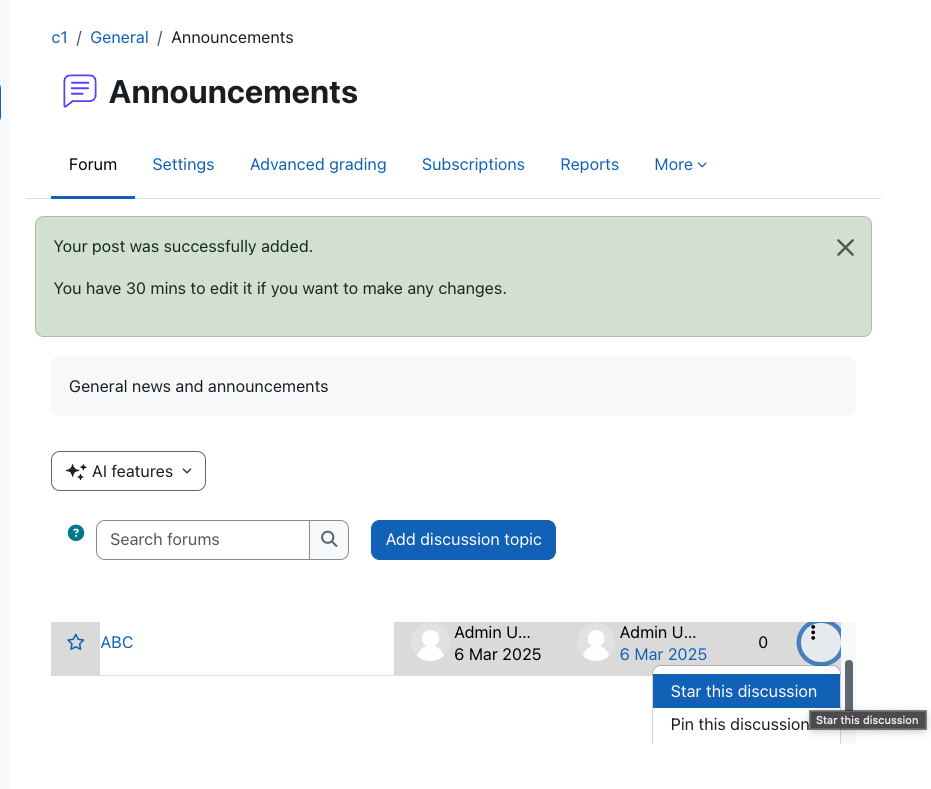
Task: Toggle the star icon beside ABC
Action: [75, 642]
